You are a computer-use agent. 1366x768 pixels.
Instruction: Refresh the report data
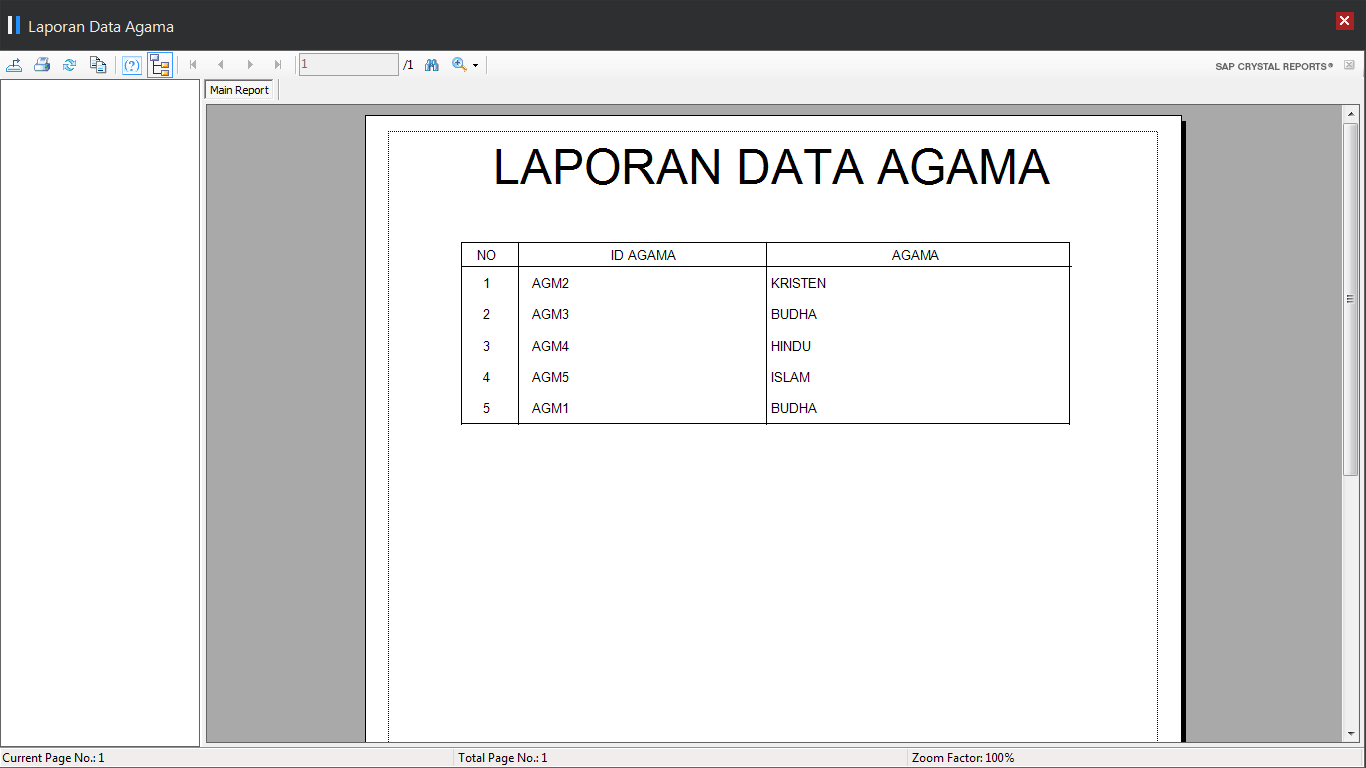[x=69, y=64]
